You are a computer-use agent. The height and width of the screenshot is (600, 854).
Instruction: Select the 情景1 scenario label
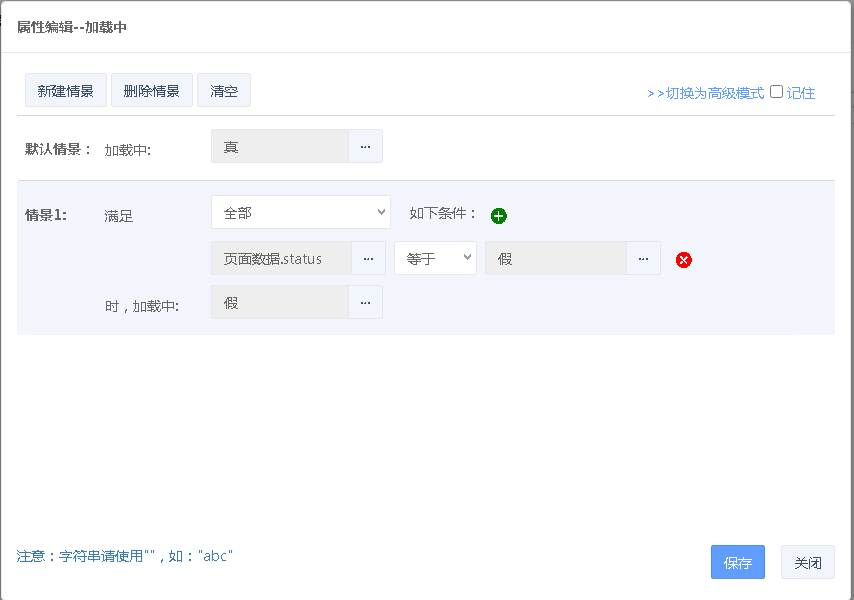(46, 215)
